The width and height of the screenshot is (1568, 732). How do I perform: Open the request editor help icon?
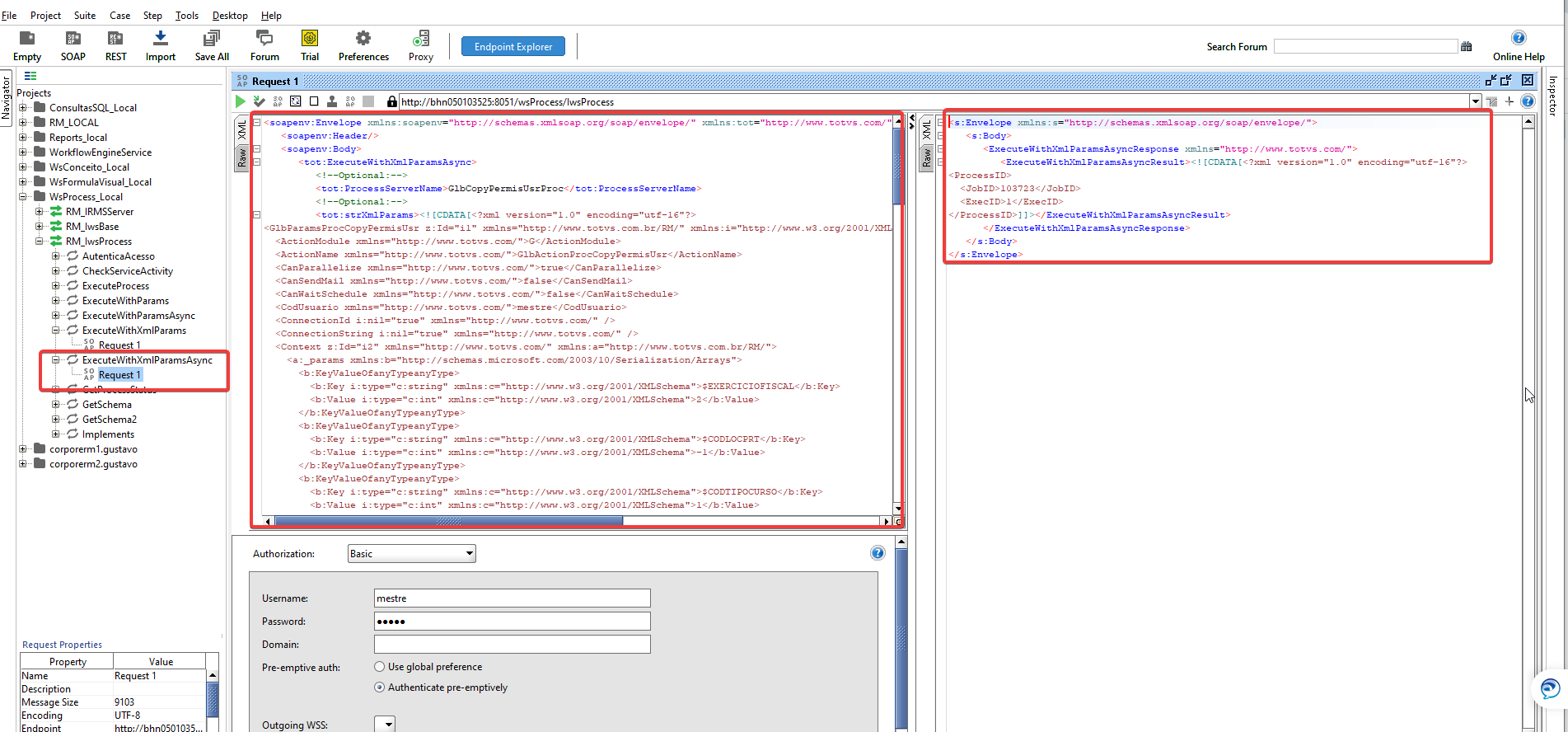click(x=1528, y=101)
